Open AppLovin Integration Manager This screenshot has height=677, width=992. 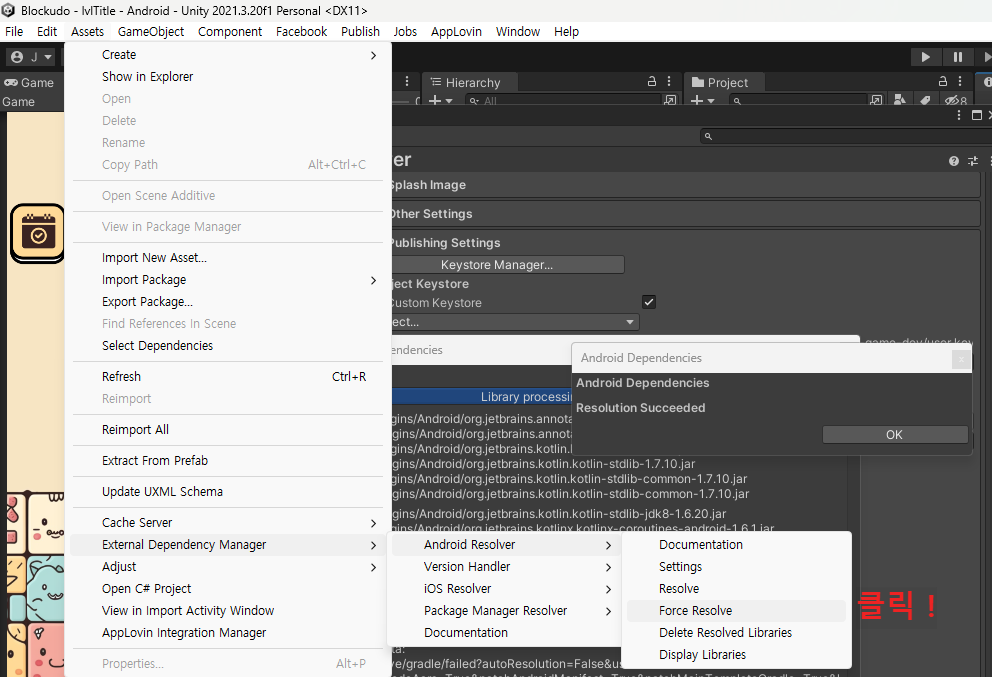point(228,633)
